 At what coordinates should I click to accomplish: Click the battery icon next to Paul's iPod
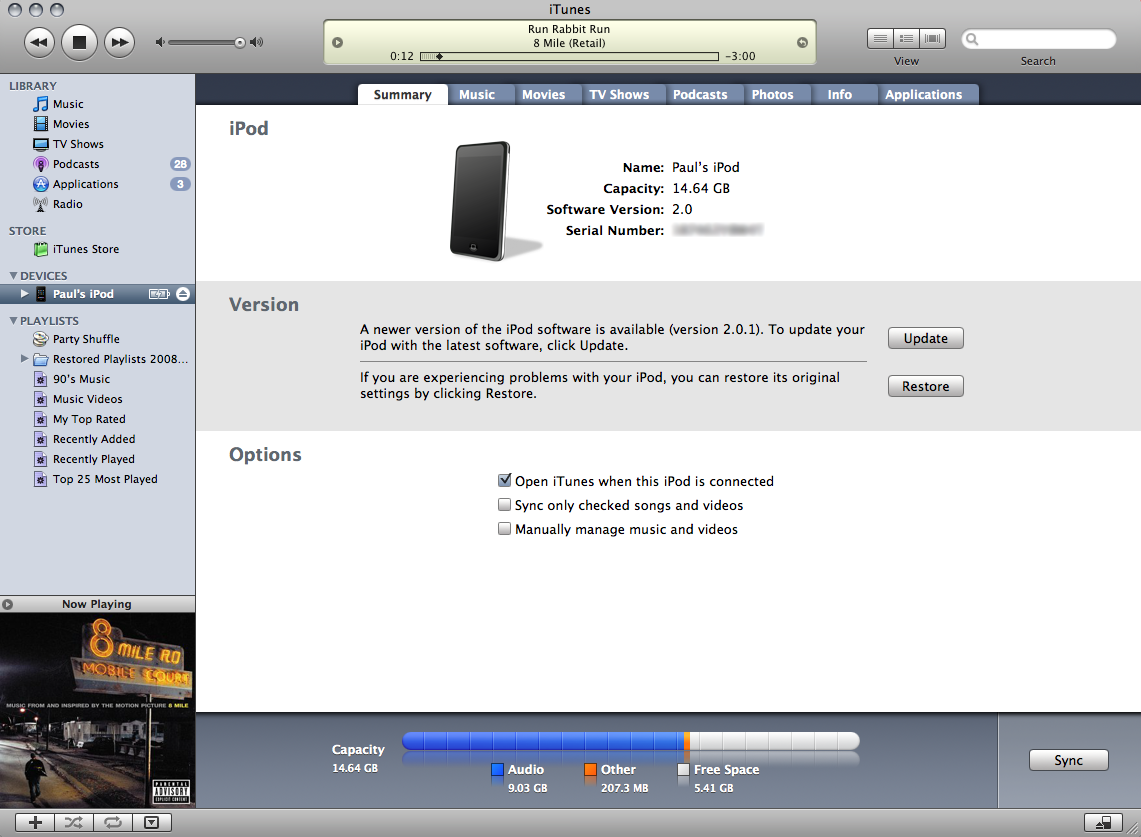[x=159, y=294]
